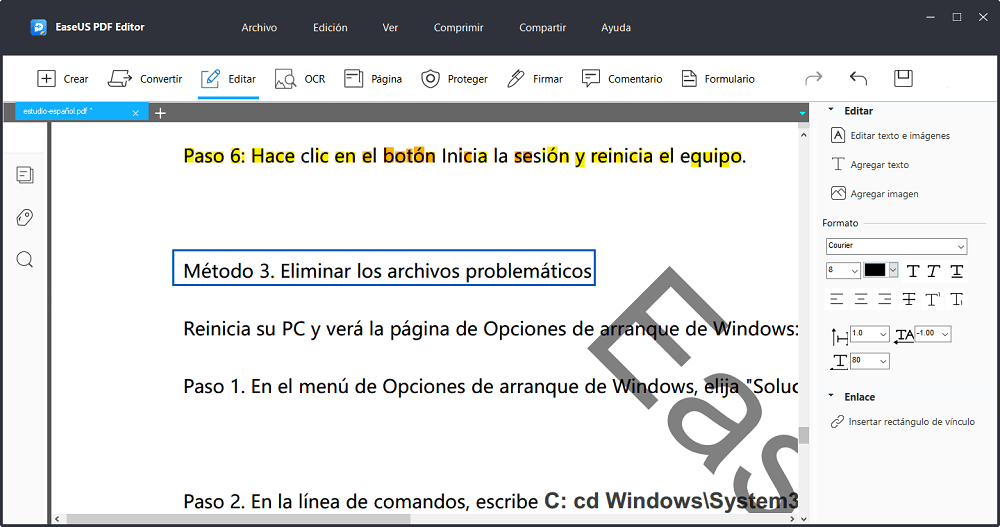Click the vertical scrollbar thumb
The height and width of the screenshot is (527, 1000).
804,435
